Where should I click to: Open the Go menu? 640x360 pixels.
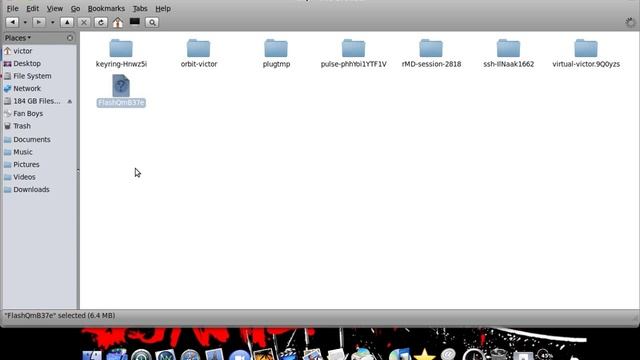click(x=76, y=9)
